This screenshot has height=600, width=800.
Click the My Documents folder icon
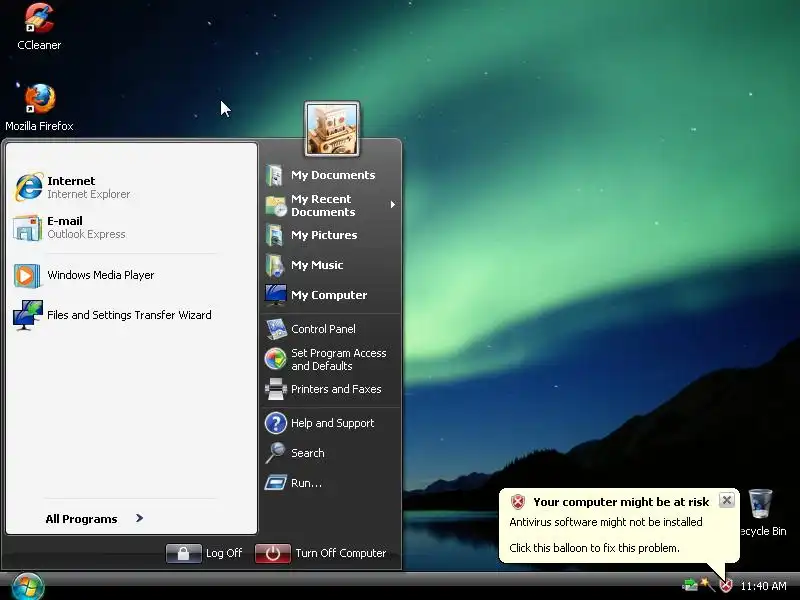click(x=274, y=176)
